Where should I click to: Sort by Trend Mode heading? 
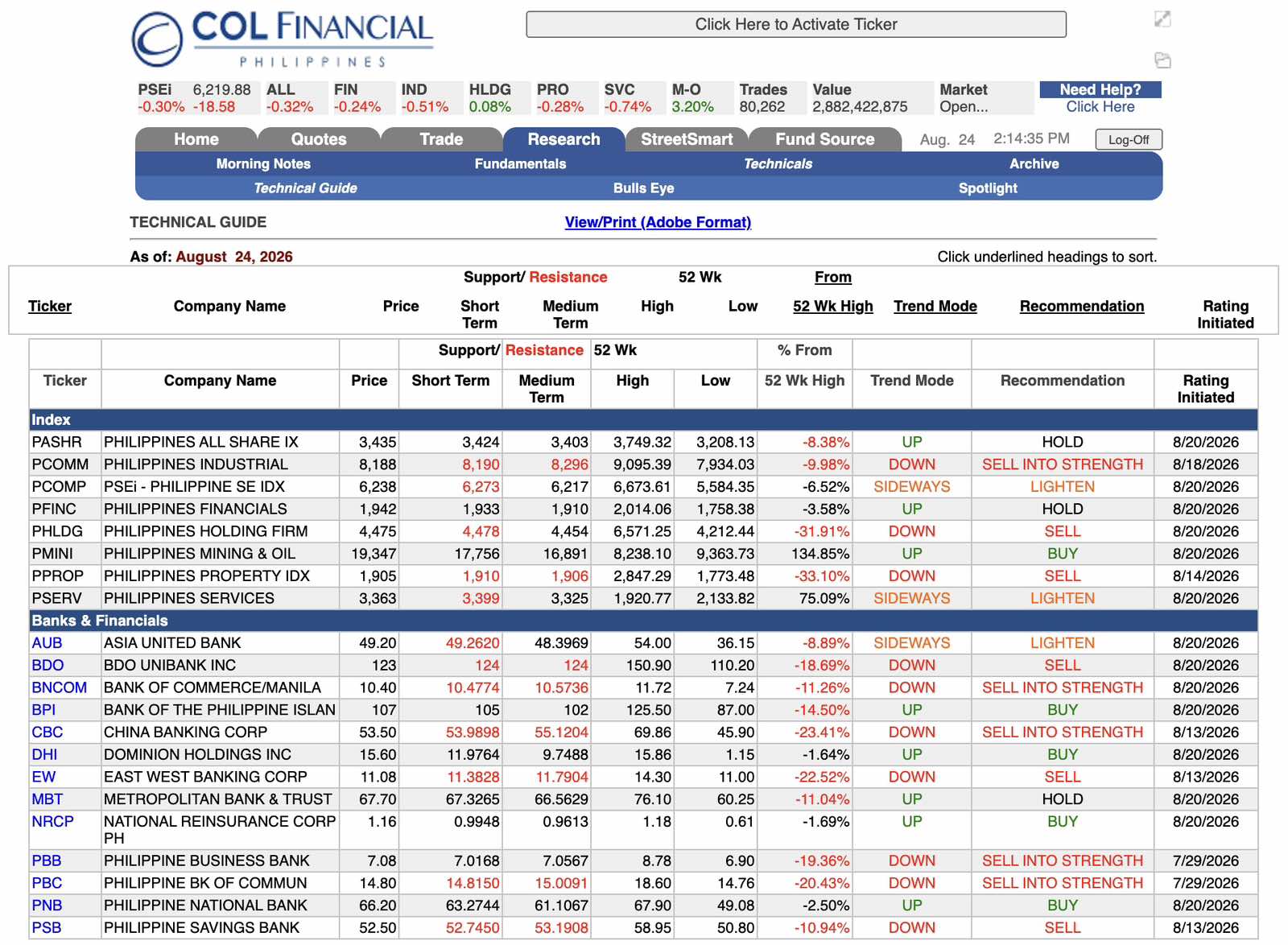pyautogui.click(x=935, y=306)
